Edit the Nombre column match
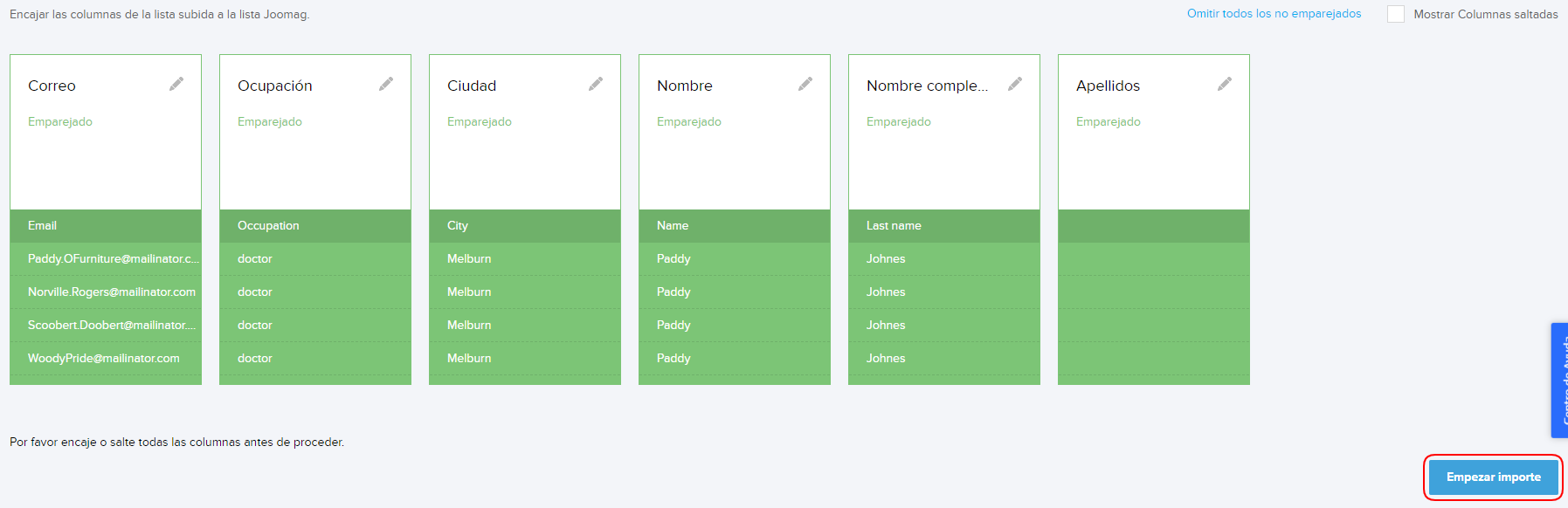 (805, 84)
